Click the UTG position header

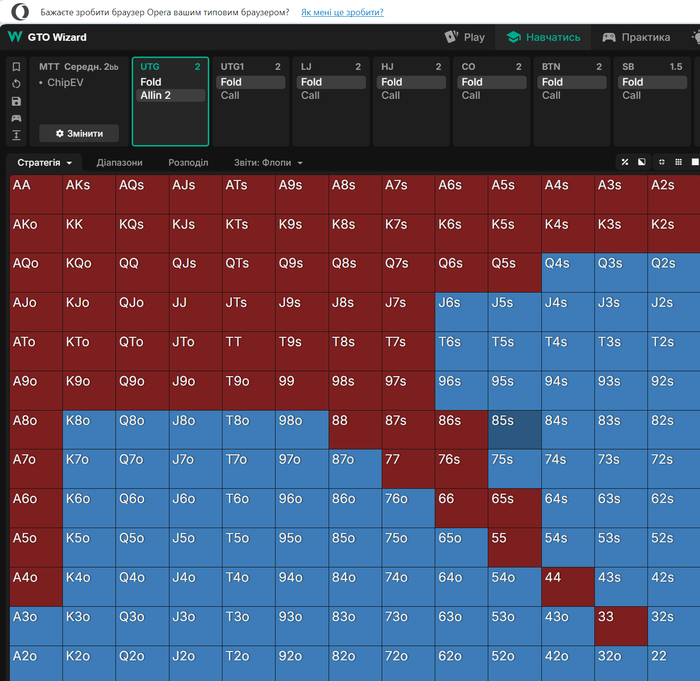170,67
